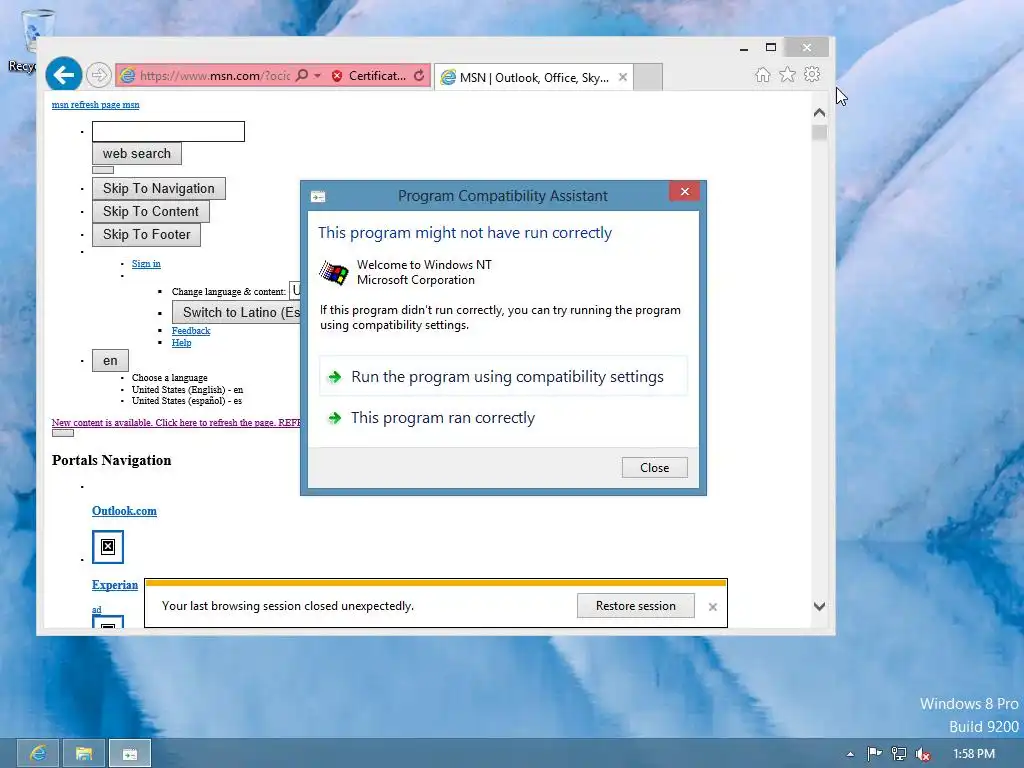Screen dimensions: 1024x768
Task: Click Skip To Footer button
Action: pyautogui.click(x=146, y=234)
